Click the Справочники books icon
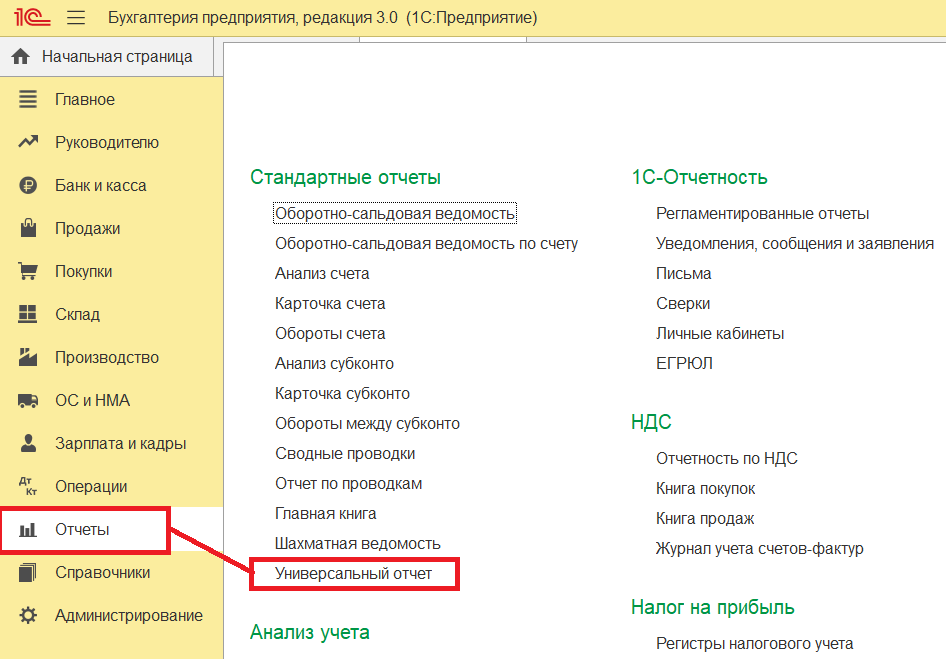This screenshot has width=946, height=659. point(28,572)
